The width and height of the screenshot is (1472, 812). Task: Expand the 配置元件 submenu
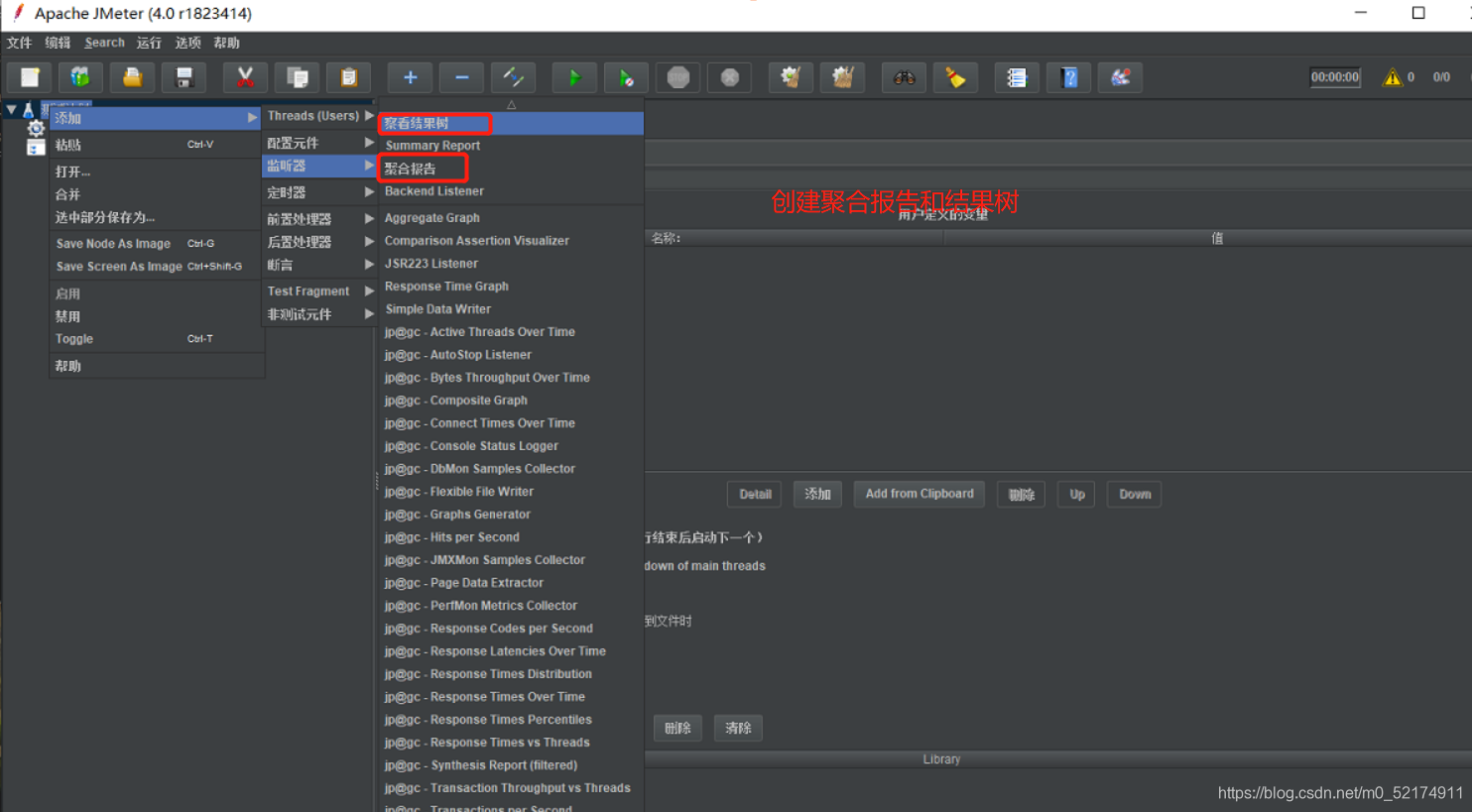(x=320, y=143)
